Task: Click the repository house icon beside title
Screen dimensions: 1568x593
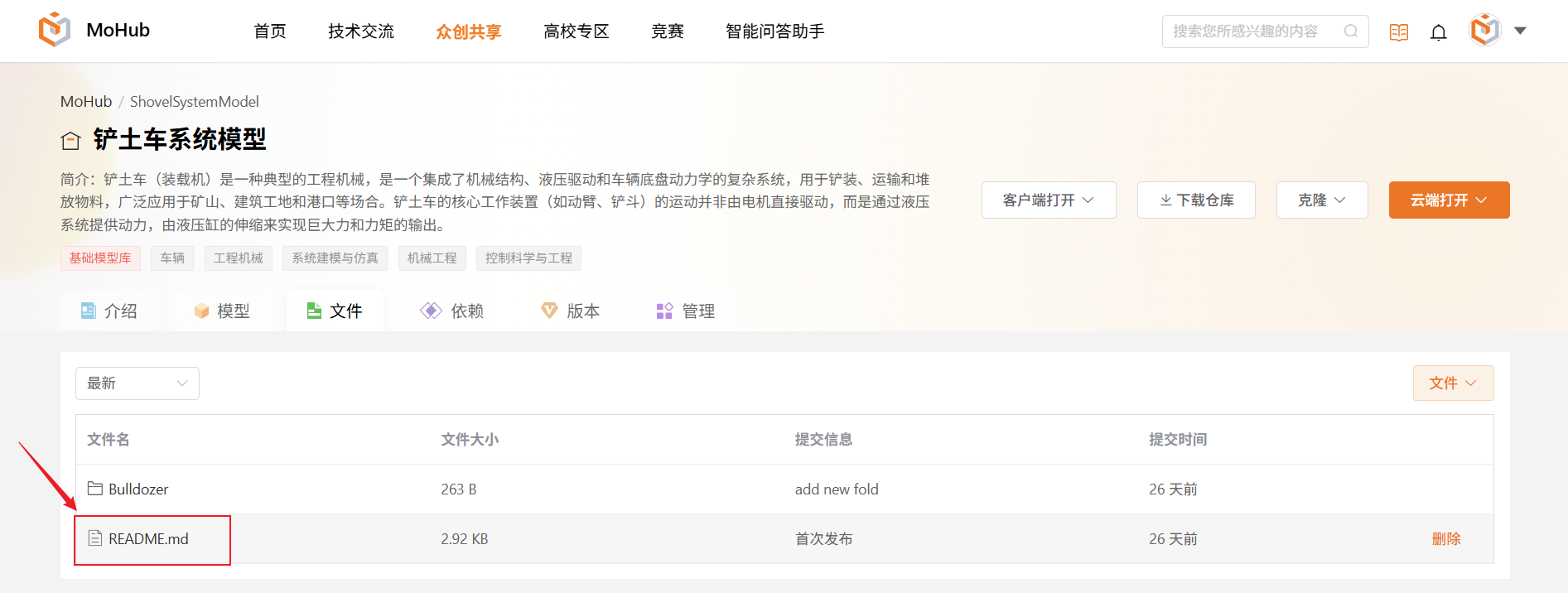Action: (x=71, y=141)
